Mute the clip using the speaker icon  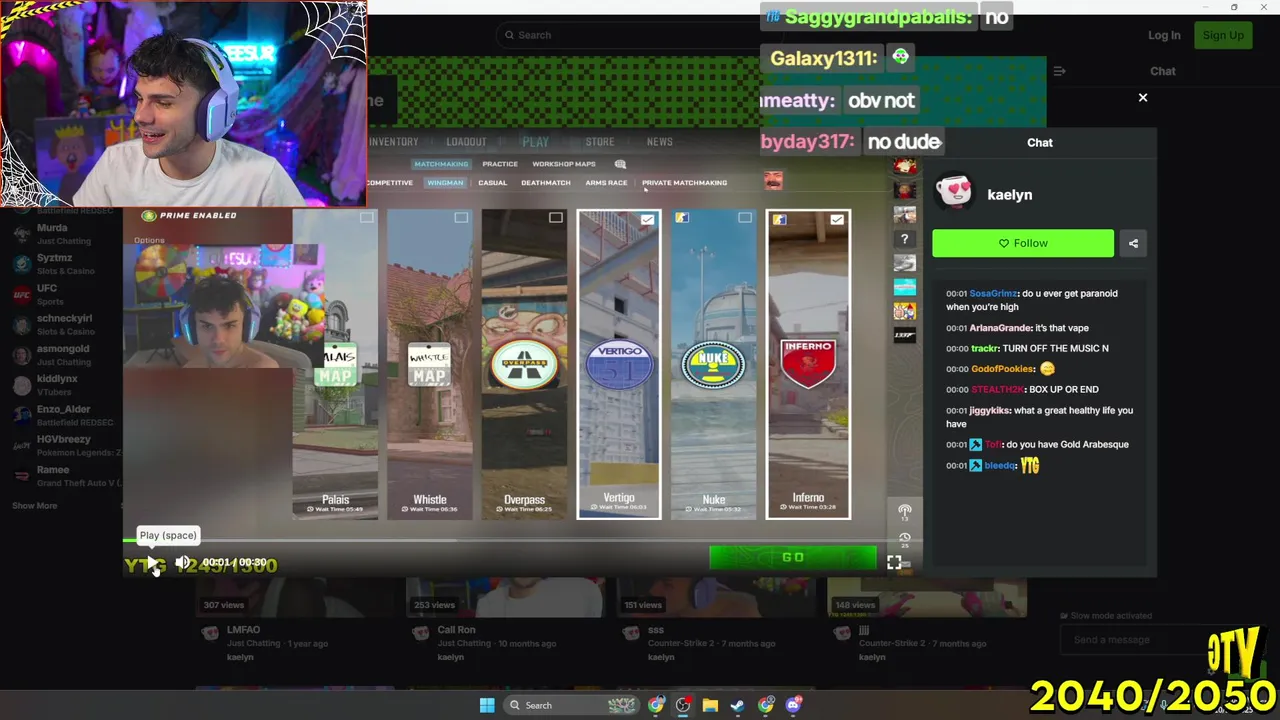[x=183, y=563]
